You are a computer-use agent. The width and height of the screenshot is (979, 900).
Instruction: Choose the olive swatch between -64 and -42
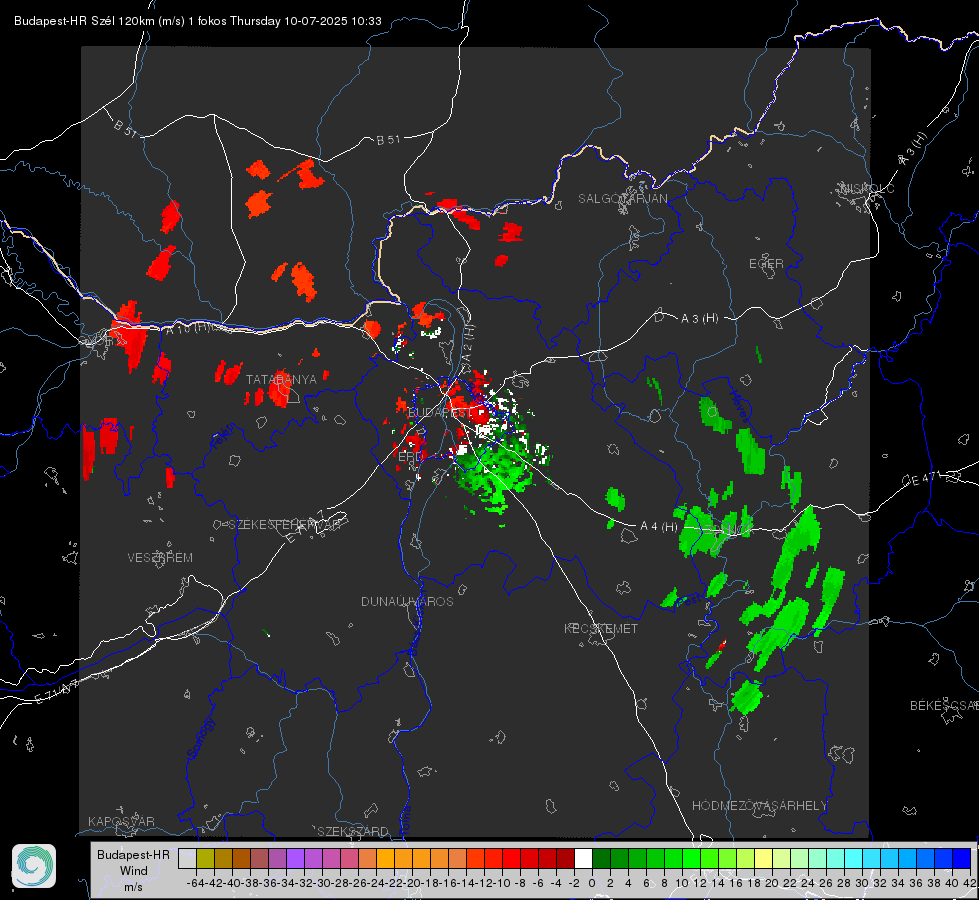pos(205,859)
